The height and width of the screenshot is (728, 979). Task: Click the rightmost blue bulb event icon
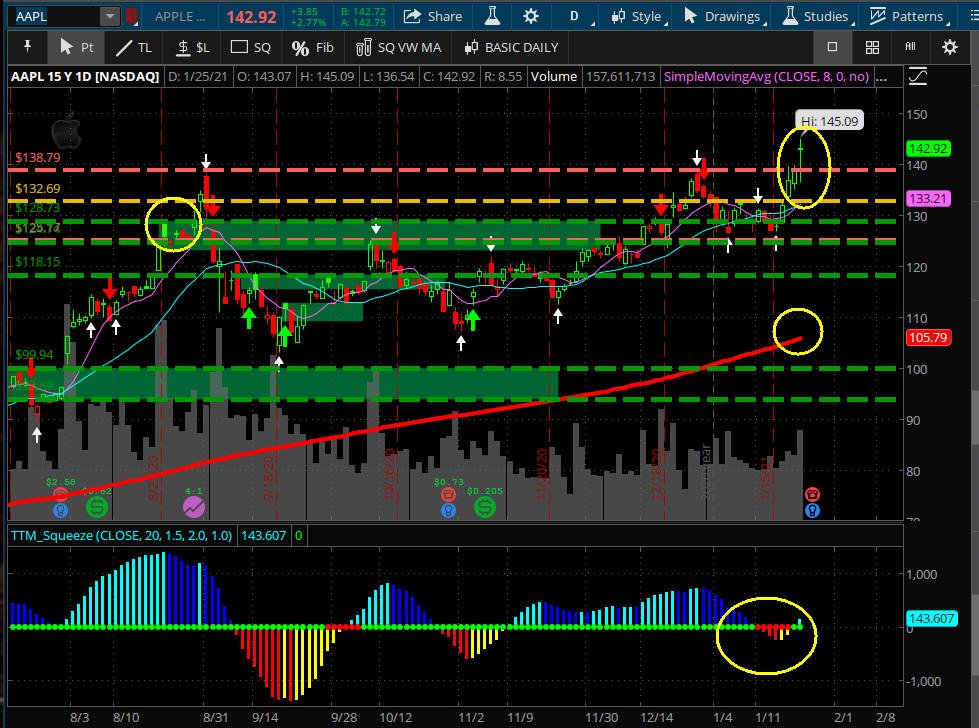click(812, 510)
